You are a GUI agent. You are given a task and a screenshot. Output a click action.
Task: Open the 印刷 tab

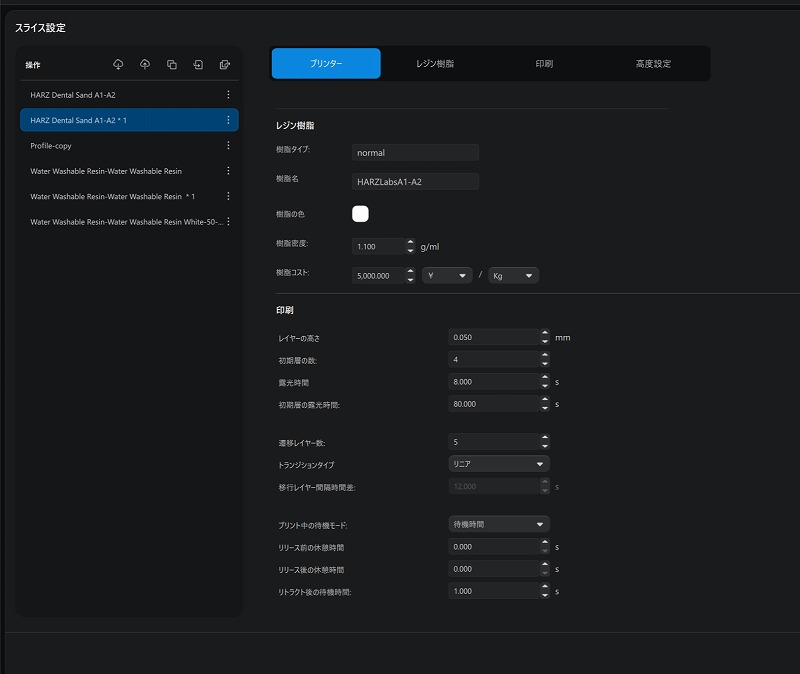(x=544, y=64)
